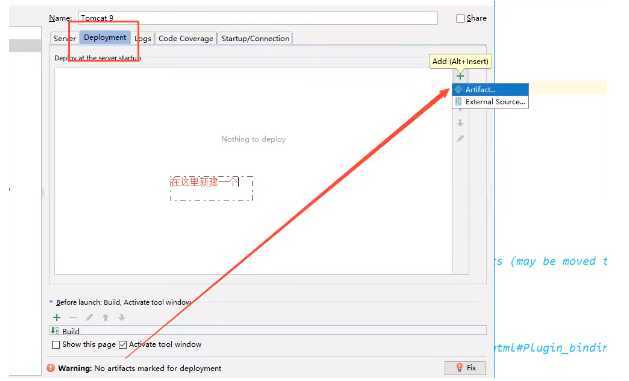Move before launch task down
The width and height of the screenshot is (629, 381).
(x=122, y=318)
